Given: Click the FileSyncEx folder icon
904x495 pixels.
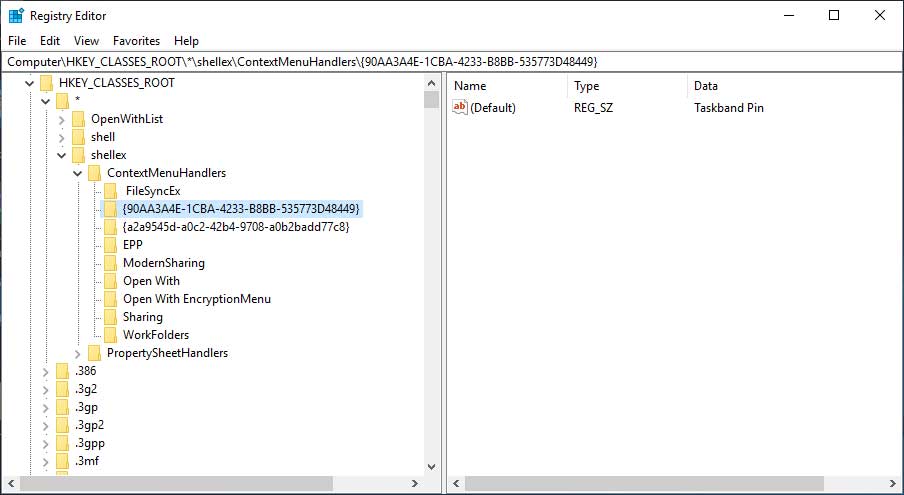Looking at the screenshot, I should click(111, 191).
